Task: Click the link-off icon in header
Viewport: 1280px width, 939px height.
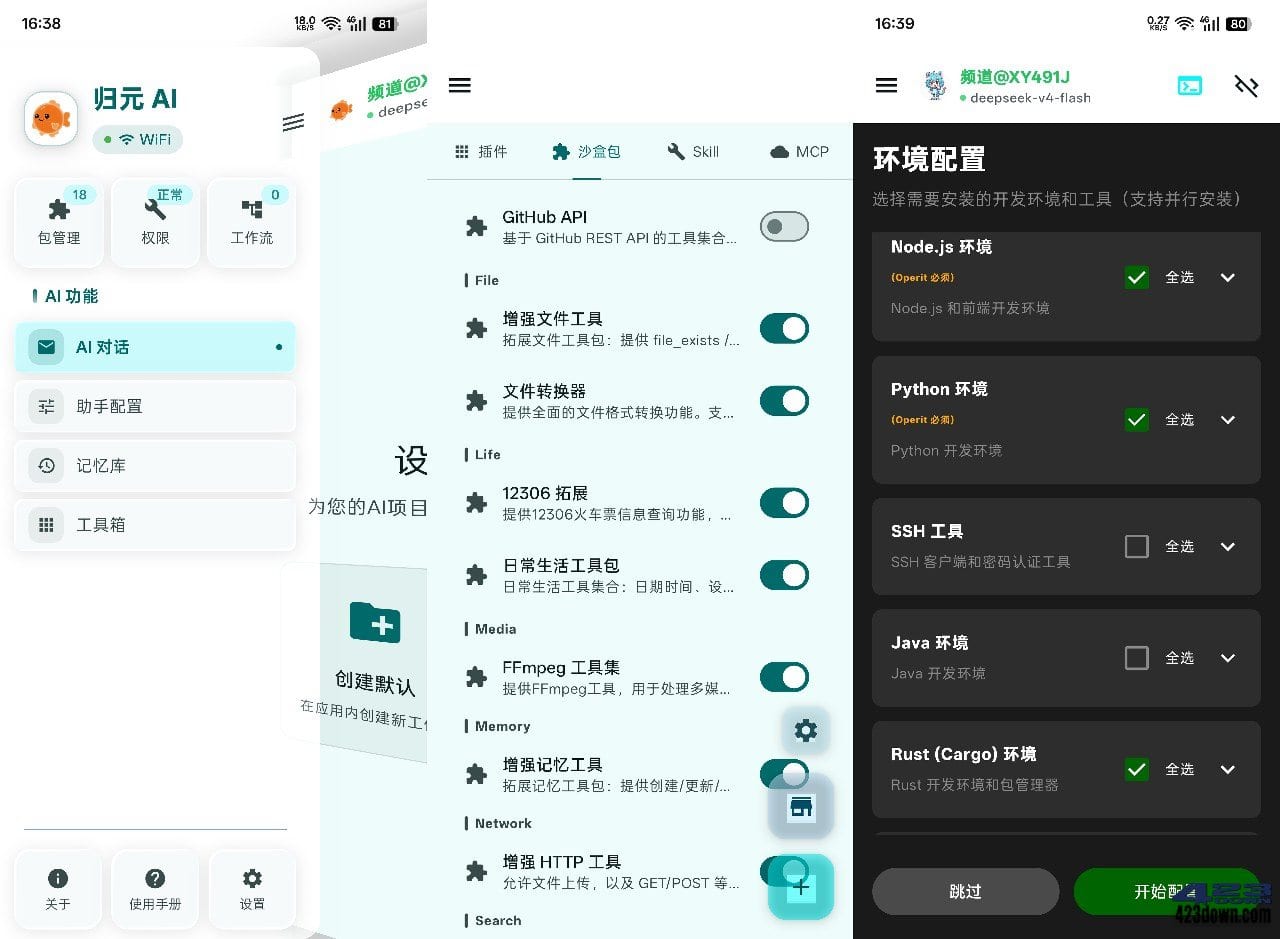Action: pos(1246,86)
